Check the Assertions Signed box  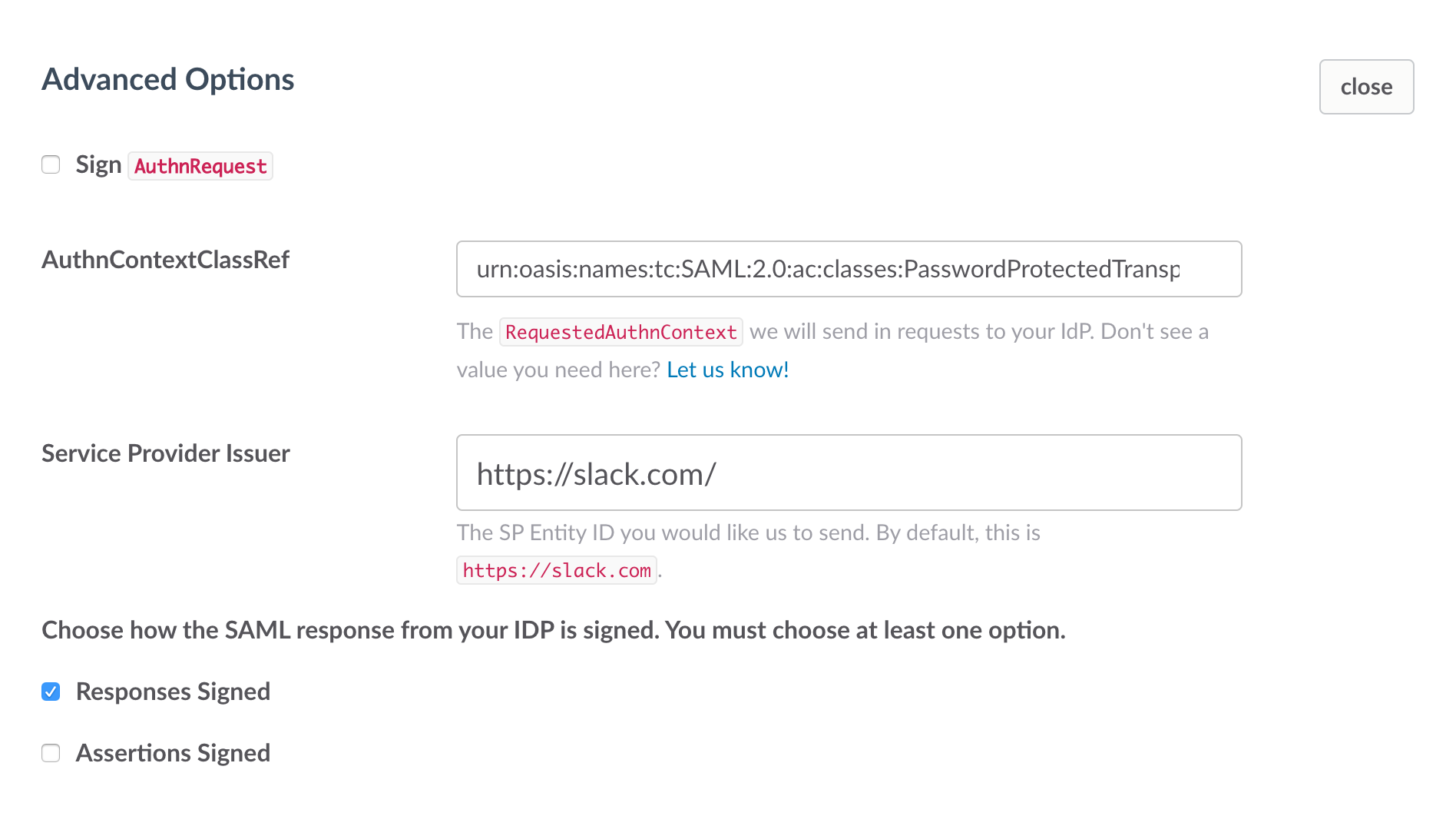tap(51, 753)
